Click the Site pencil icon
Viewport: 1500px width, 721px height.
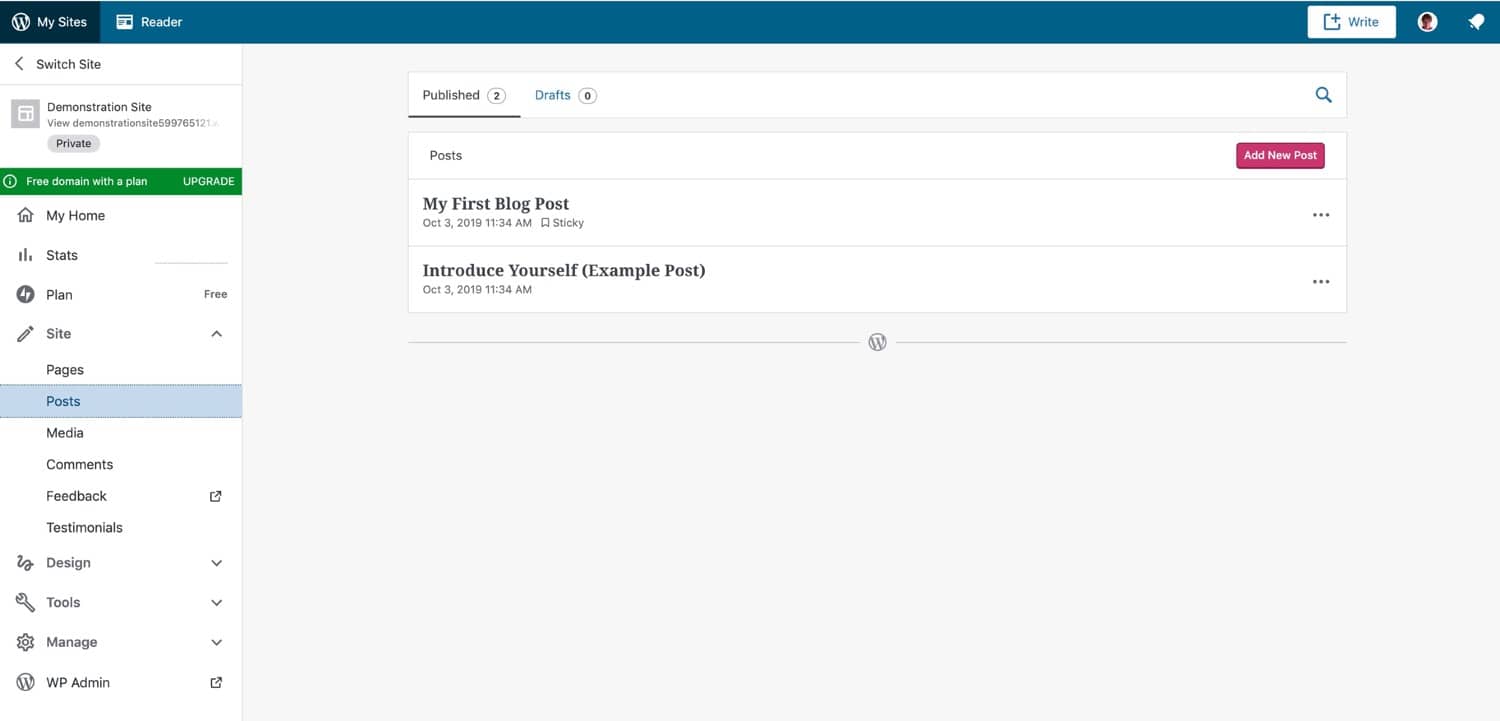tap(26, 333)
